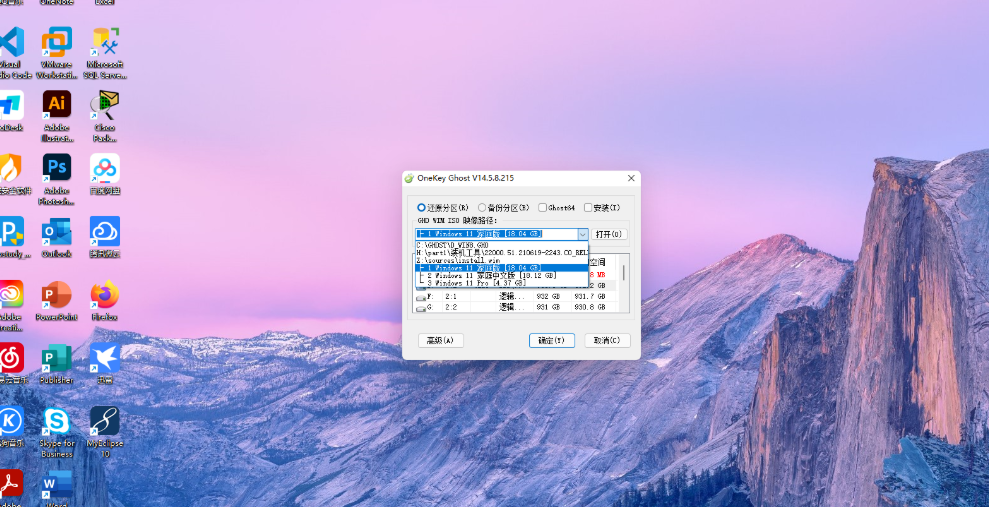Viewport: 989px width, 507px height.
Task: Open the VMware Workstation desktop icon
Action: 57,52
